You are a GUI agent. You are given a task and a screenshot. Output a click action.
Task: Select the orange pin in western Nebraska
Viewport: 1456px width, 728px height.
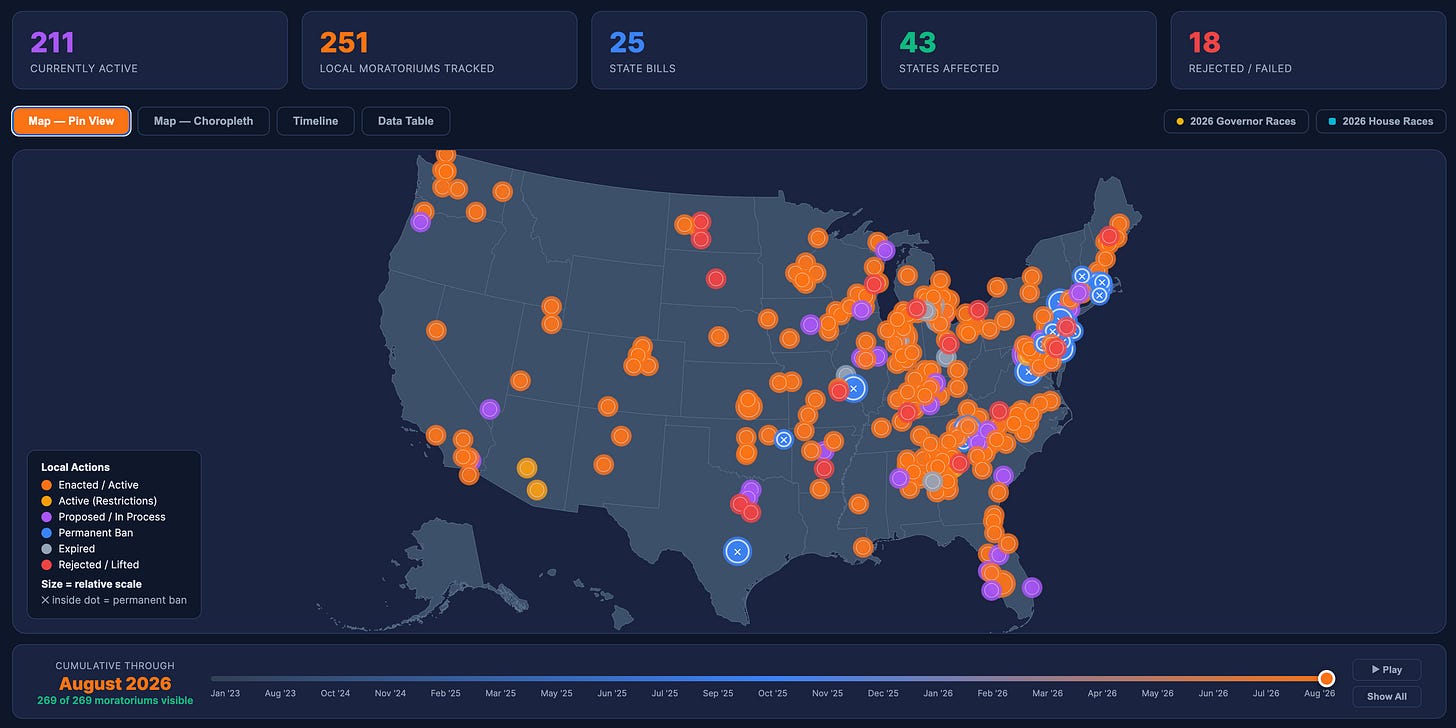(718, 336)
